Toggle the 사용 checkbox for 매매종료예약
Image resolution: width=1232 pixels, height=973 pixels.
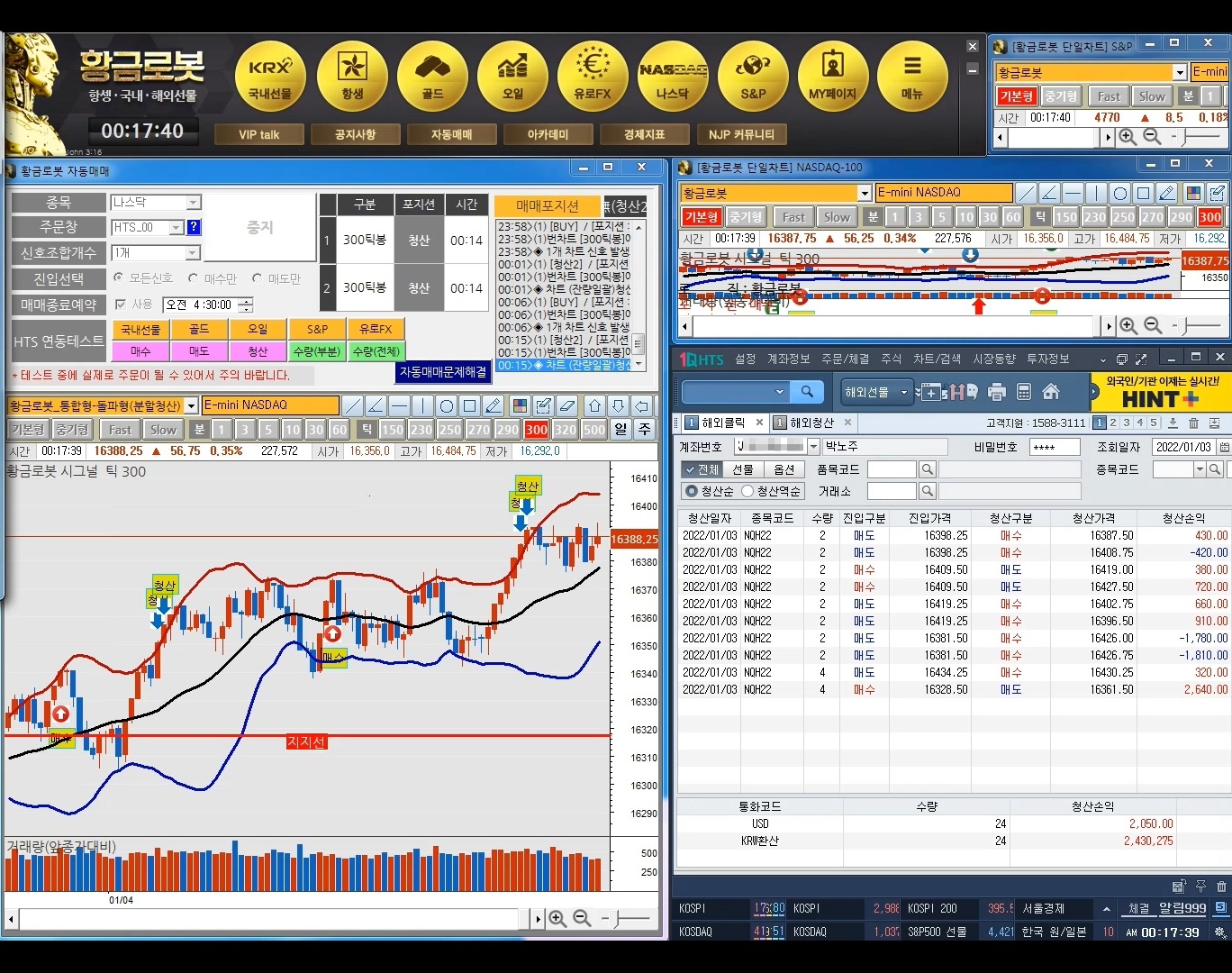click(121, 305)
